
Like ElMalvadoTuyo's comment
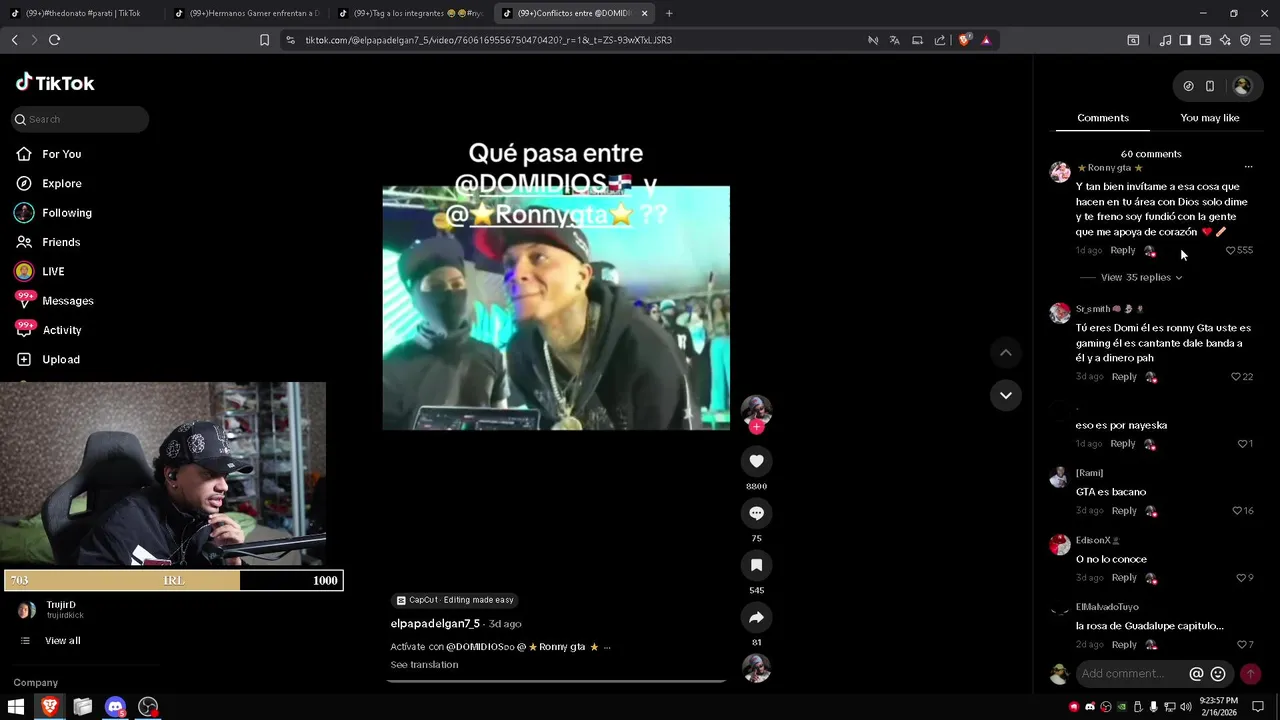click(1241, 645)
